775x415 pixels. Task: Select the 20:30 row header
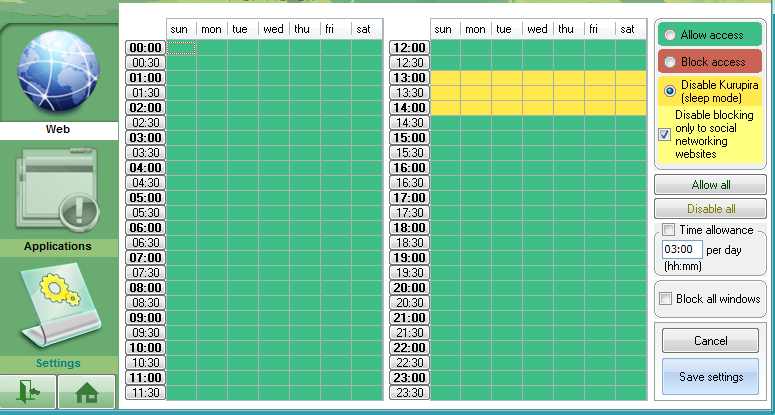(410, 303)
